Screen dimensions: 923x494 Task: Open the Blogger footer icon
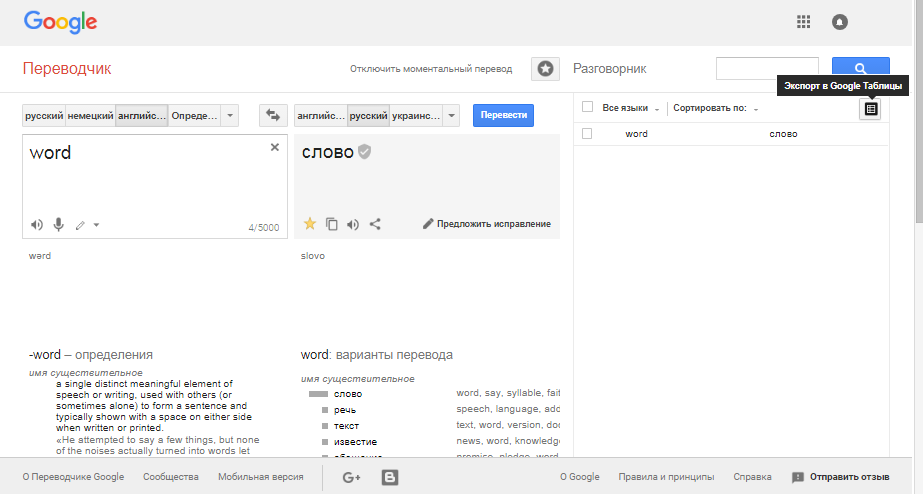(x=390, y=478)
